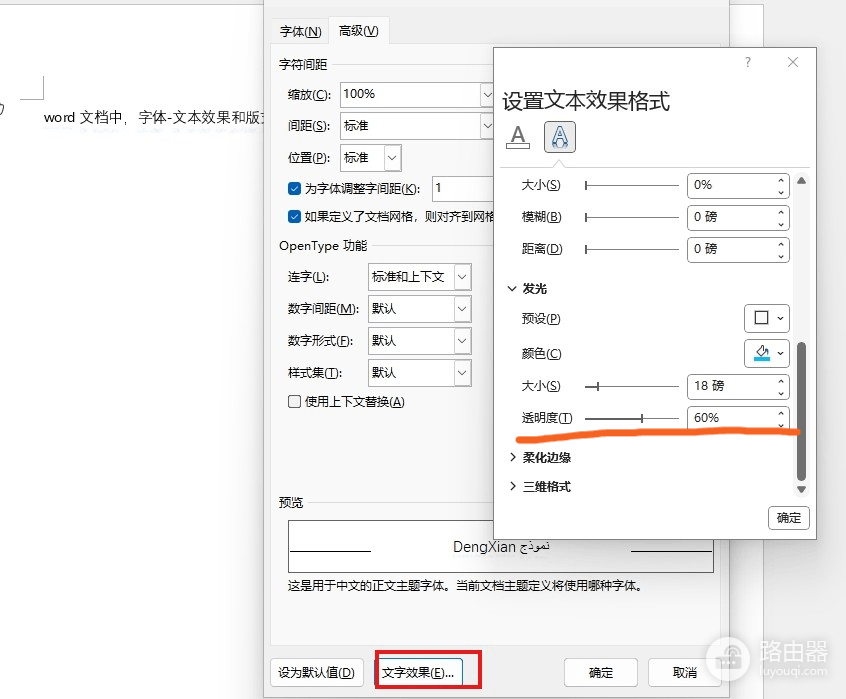Open the 连字(L) dropdown

coord(462,277)
